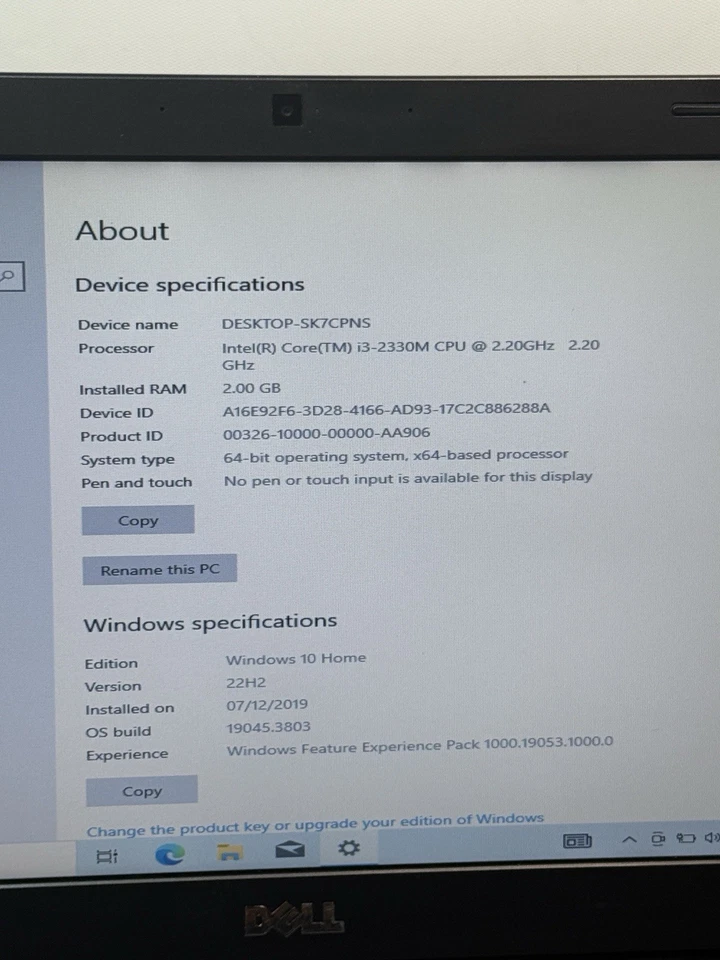Click the Device name label
Screen dimensions: 720x960
pos(128,324)
